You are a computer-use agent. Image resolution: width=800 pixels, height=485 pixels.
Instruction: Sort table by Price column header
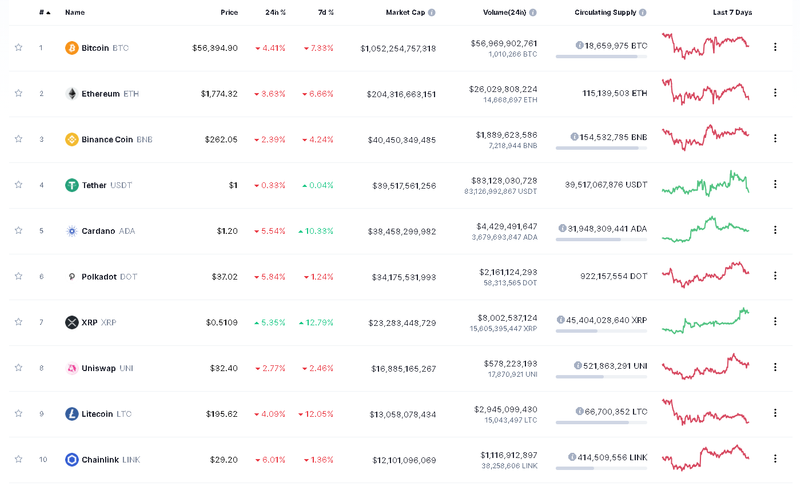click(x=229, y=12)
